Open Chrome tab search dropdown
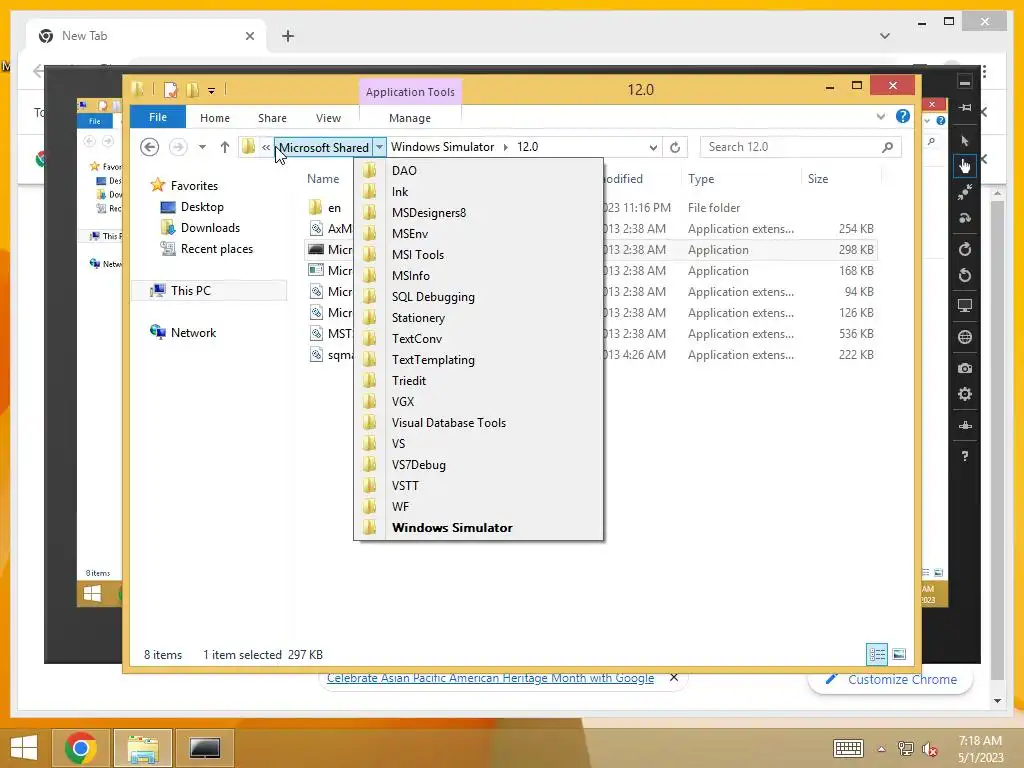The width and height of the screenshot is (1024, 768). 885,36
